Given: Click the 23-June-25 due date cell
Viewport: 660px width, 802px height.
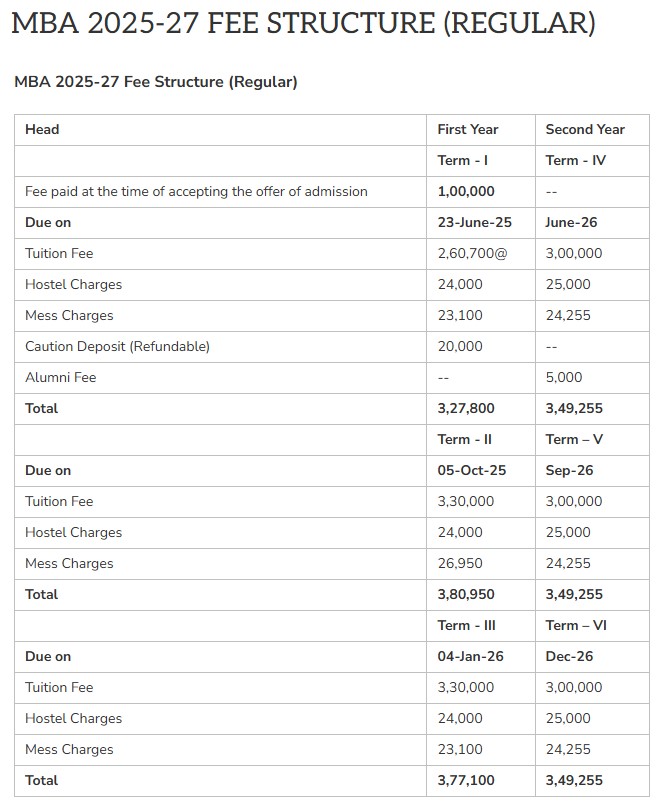Looking at the screenshot, I should (474, 222).
